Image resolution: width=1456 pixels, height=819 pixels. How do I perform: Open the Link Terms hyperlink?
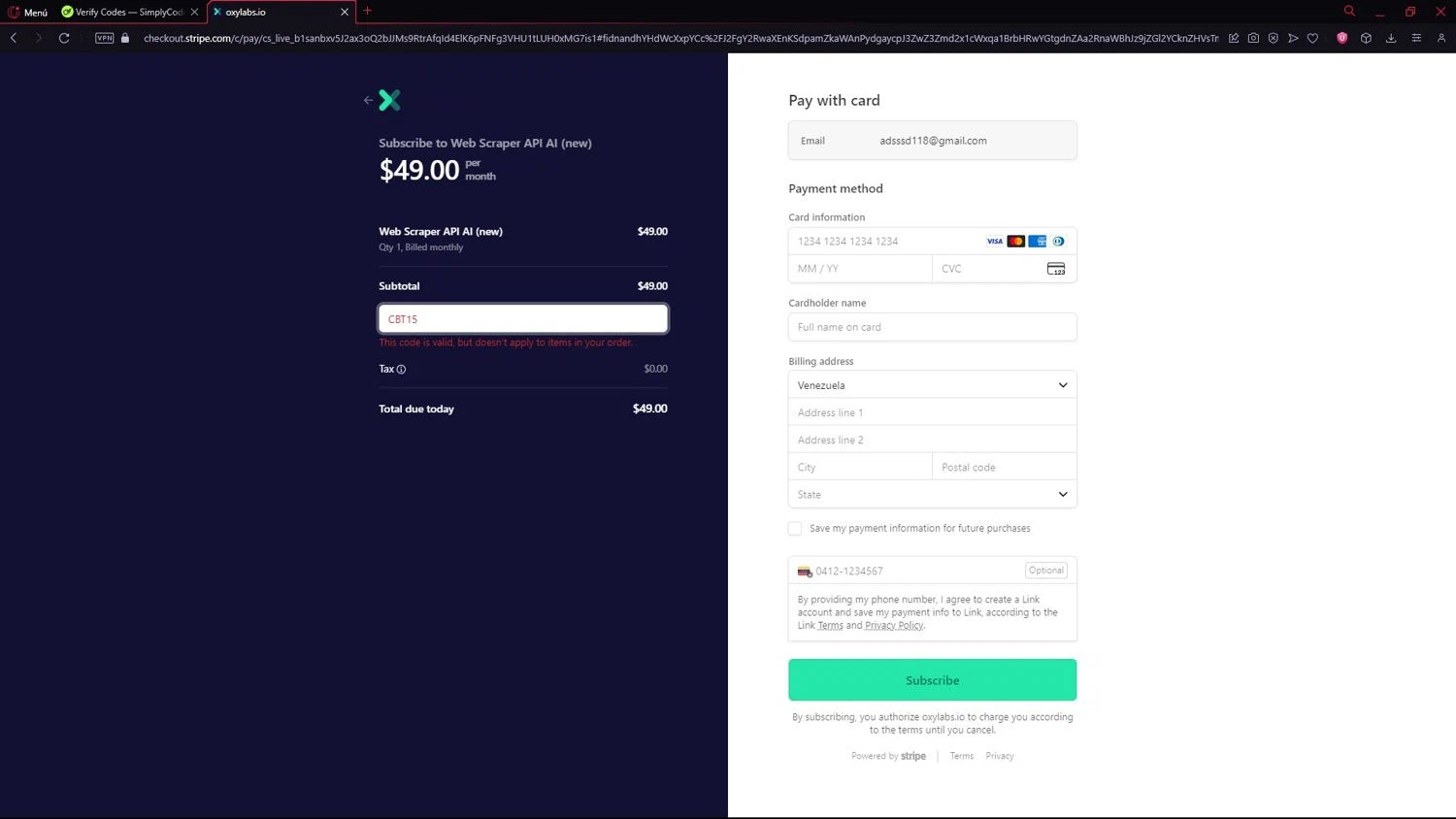(830, 625)
